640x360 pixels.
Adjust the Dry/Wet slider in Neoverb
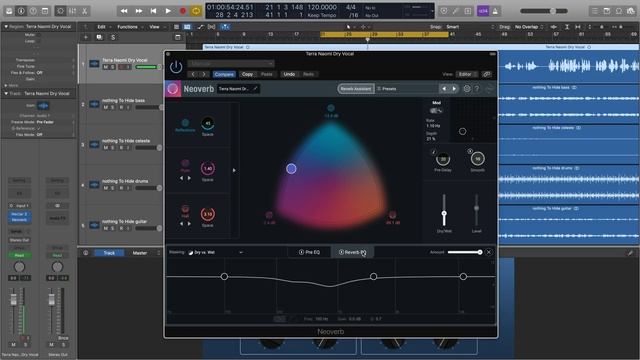(444, 211)
